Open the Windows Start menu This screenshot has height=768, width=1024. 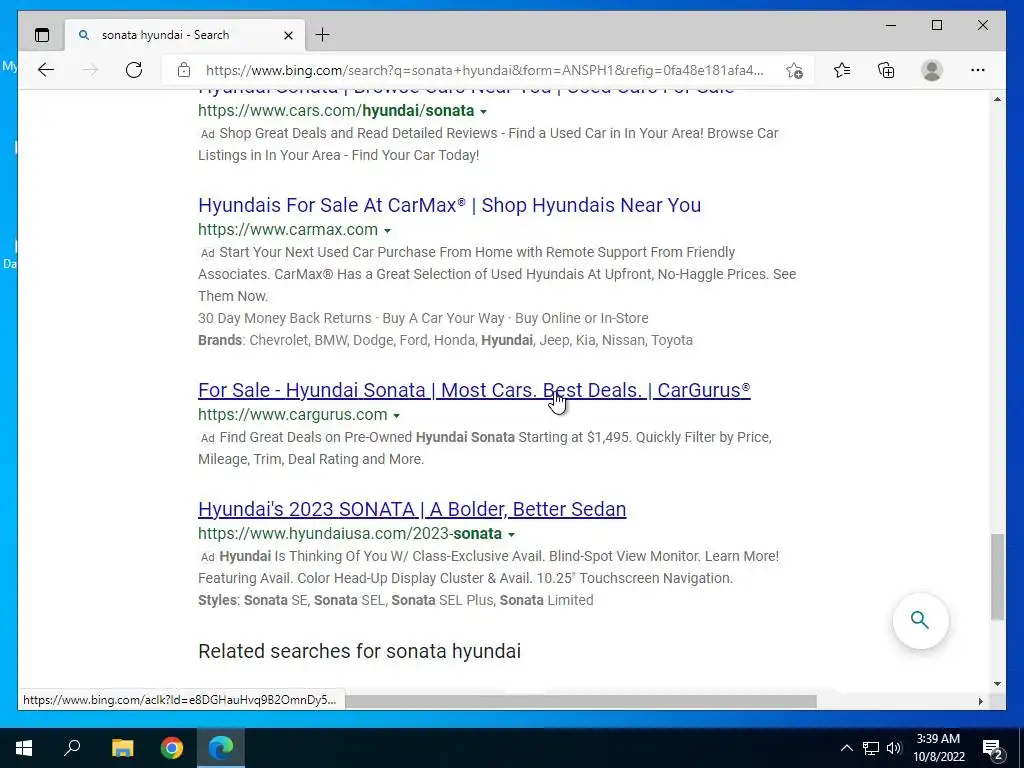24,748
